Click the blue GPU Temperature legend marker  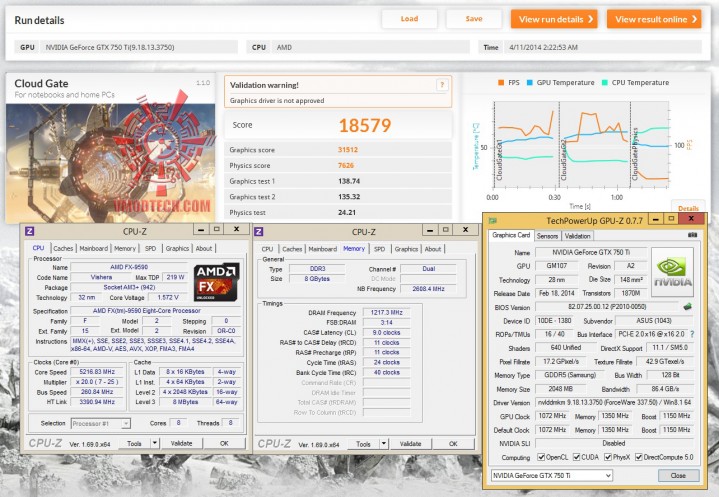coord(529,83)
